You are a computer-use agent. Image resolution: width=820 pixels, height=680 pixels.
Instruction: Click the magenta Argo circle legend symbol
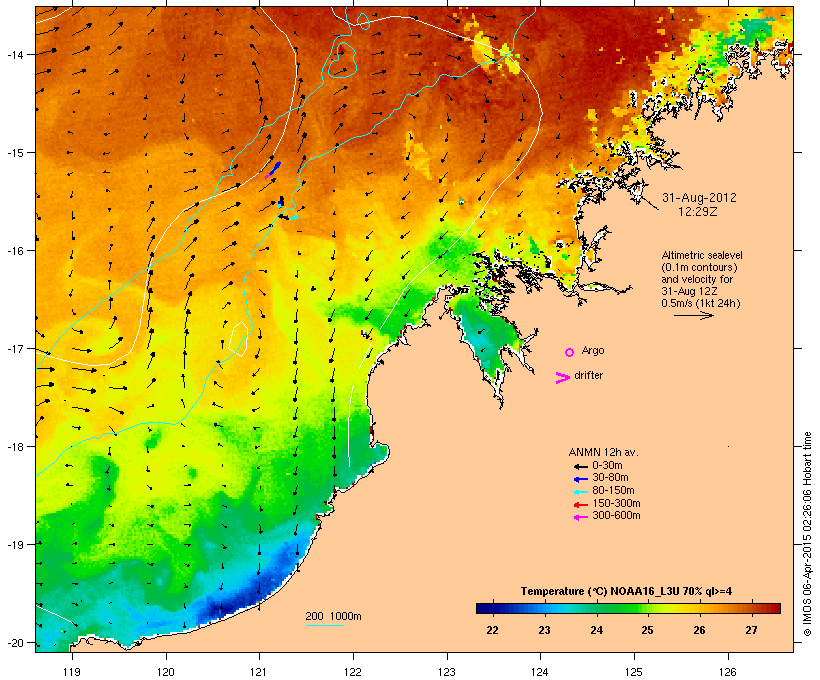[x=569, y=352]
